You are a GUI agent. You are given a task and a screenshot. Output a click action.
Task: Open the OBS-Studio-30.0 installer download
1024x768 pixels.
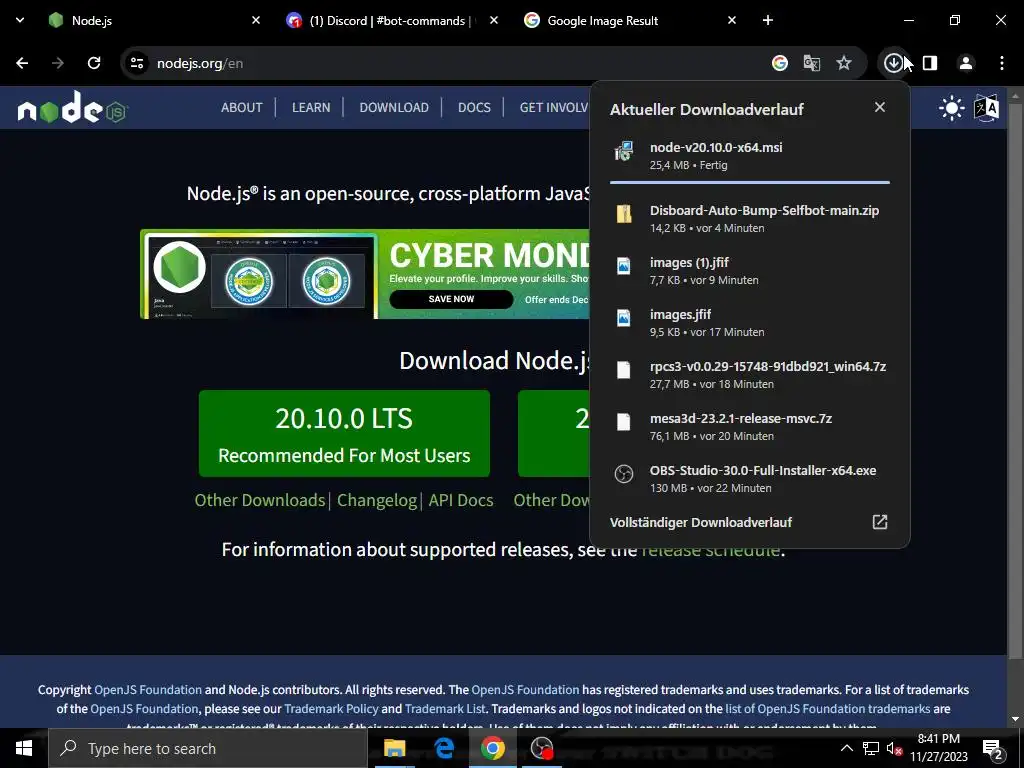point(750,479)
